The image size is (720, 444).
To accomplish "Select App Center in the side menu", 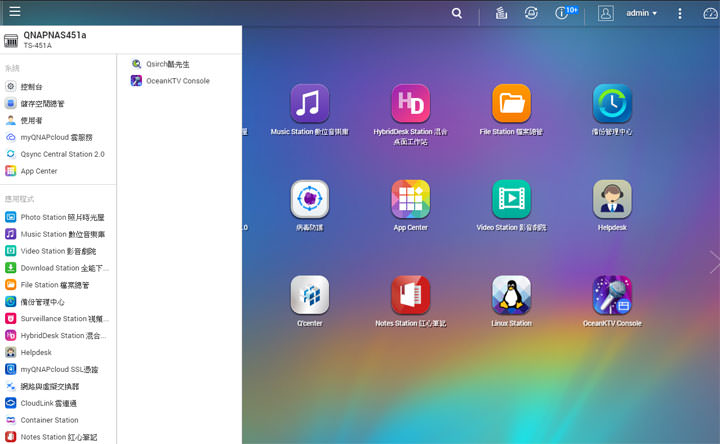I will pyautogui.click(x=38, y=171).
